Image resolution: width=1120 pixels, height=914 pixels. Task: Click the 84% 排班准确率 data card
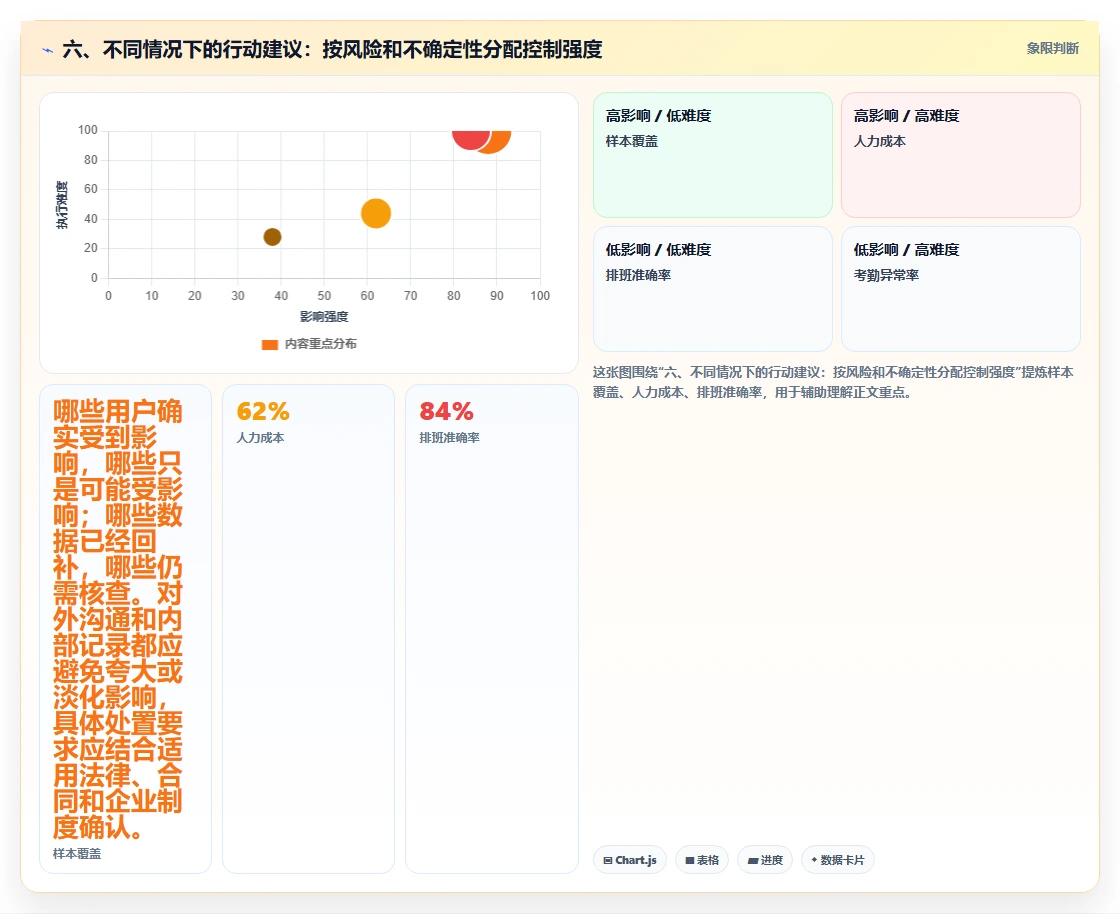(491, 628)
